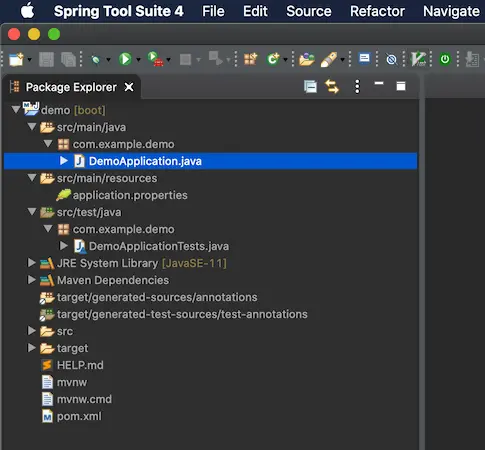Collapse the src/main/resources folder
This screenshot has height=450, width=485.
pyautogui.click(x=32, y=177)
